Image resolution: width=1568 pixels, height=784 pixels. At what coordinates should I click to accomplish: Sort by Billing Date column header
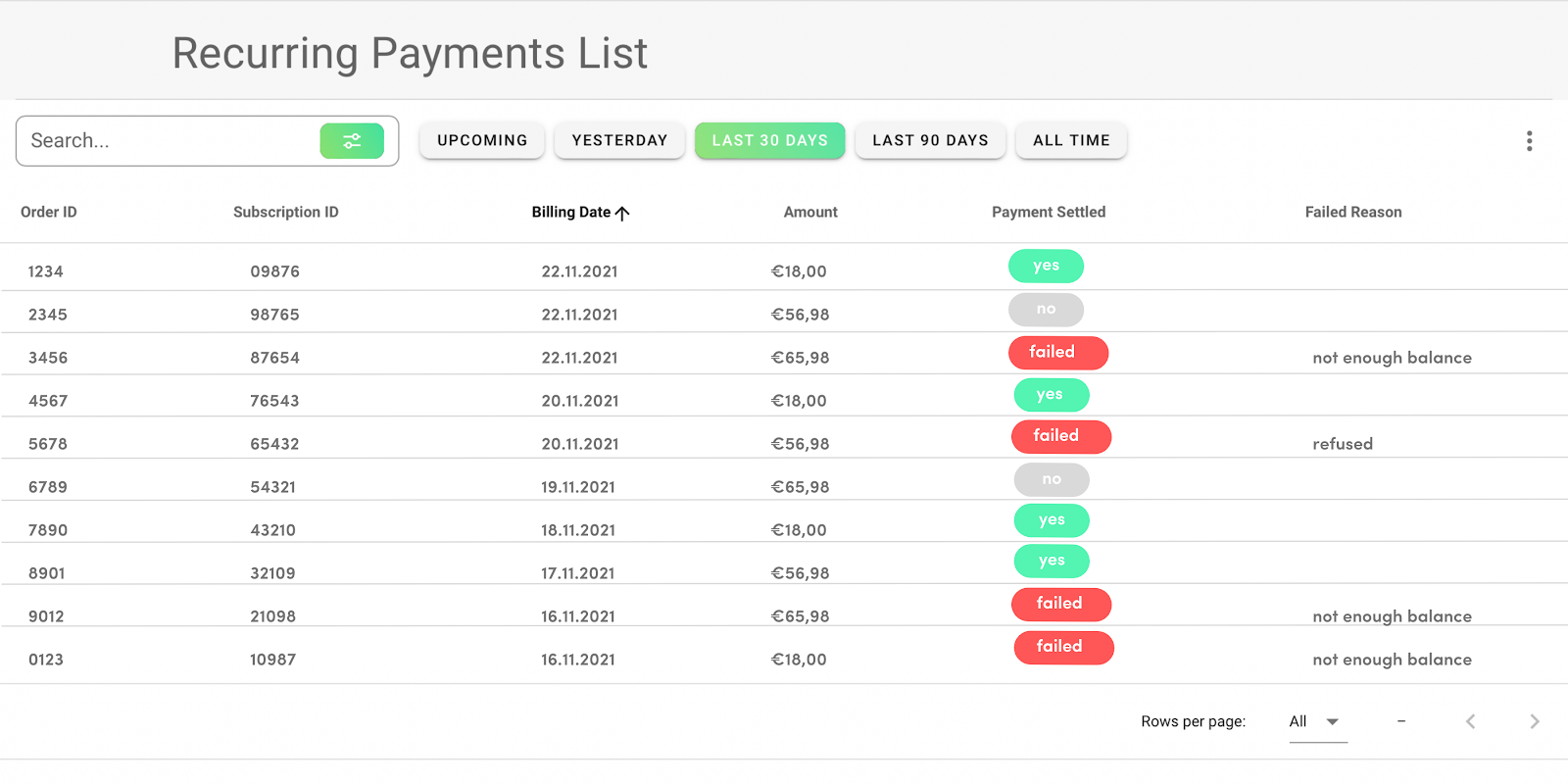(571, 212)
